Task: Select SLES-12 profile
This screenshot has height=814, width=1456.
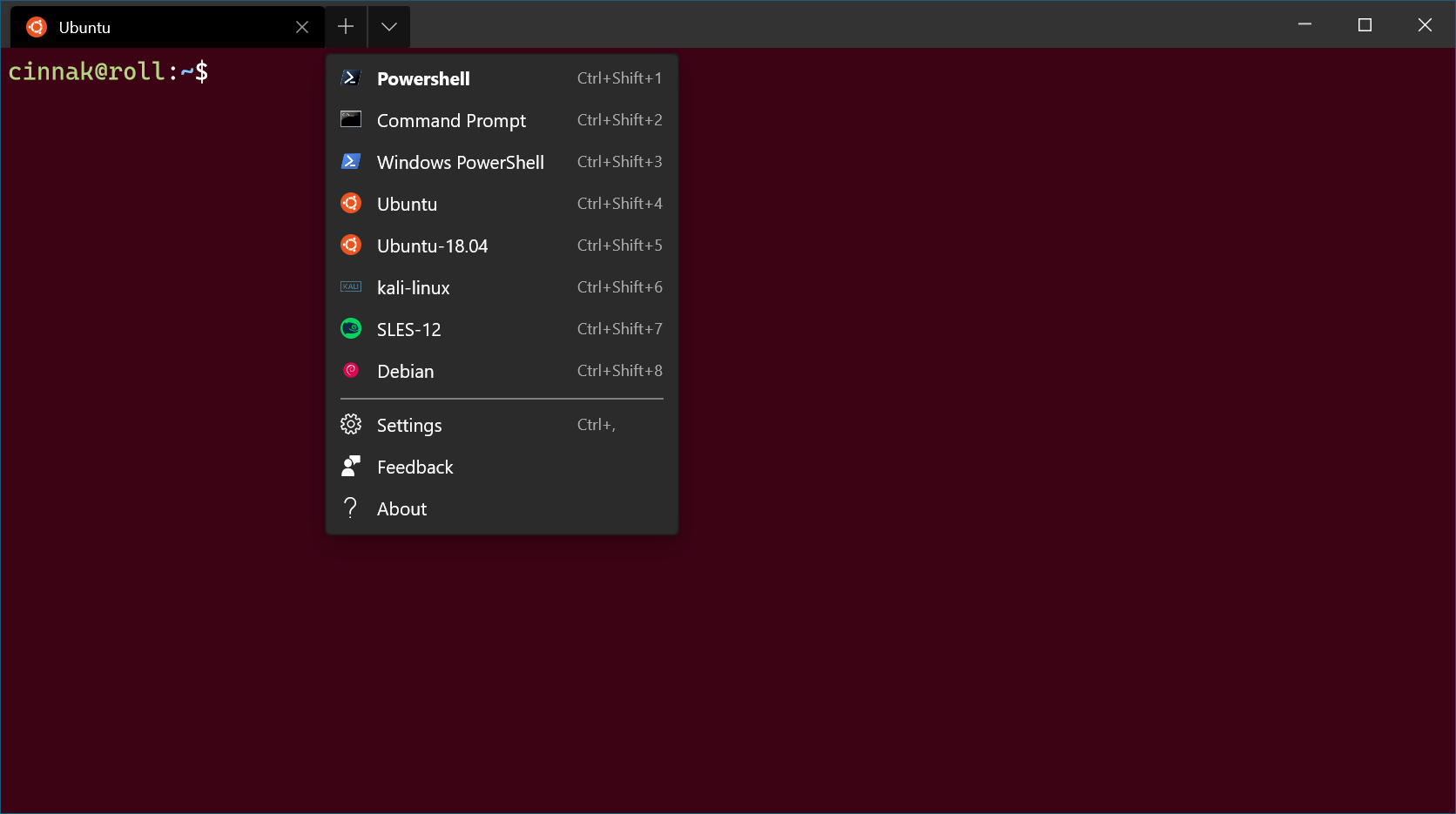Action: (x=502, y=329)
